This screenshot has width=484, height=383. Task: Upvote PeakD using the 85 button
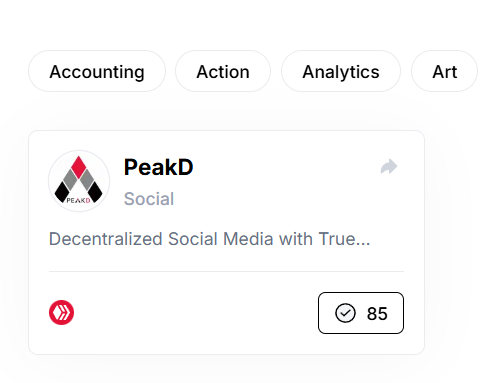click(361, 313)
